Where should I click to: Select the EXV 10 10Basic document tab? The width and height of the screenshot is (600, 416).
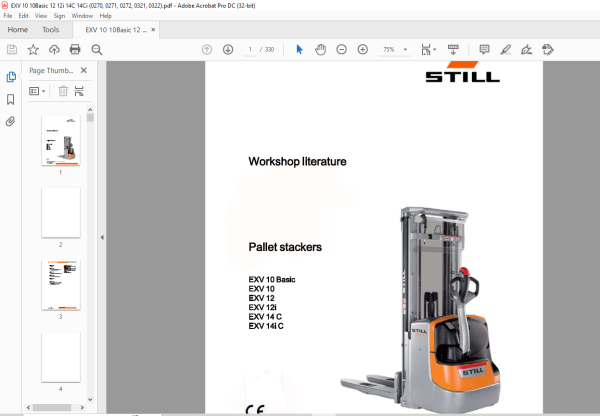[x=116, y=30]
